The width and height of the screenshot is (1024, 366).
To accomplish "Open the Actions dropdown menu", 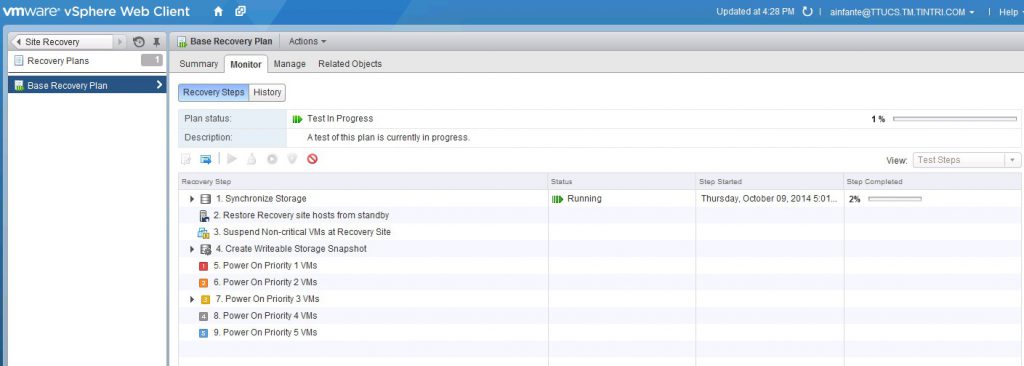I will click(x=307, y=41).
